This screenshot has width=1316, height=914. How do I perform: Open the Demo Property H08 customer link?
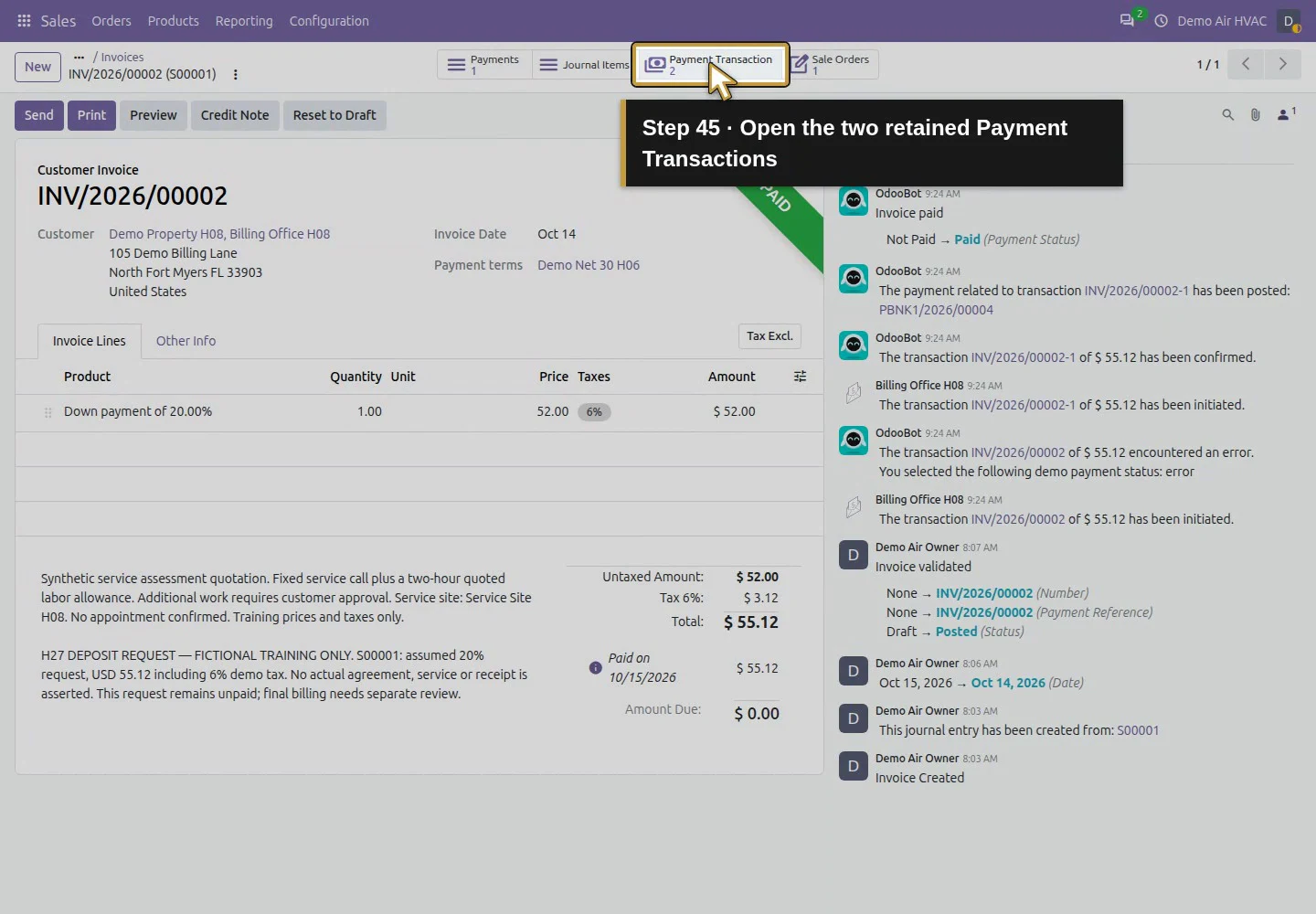pos(219,234)
